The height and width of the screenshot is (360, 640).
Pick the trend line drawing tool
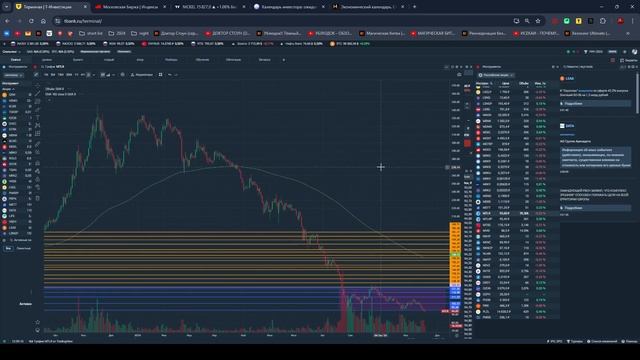[38, 94]
